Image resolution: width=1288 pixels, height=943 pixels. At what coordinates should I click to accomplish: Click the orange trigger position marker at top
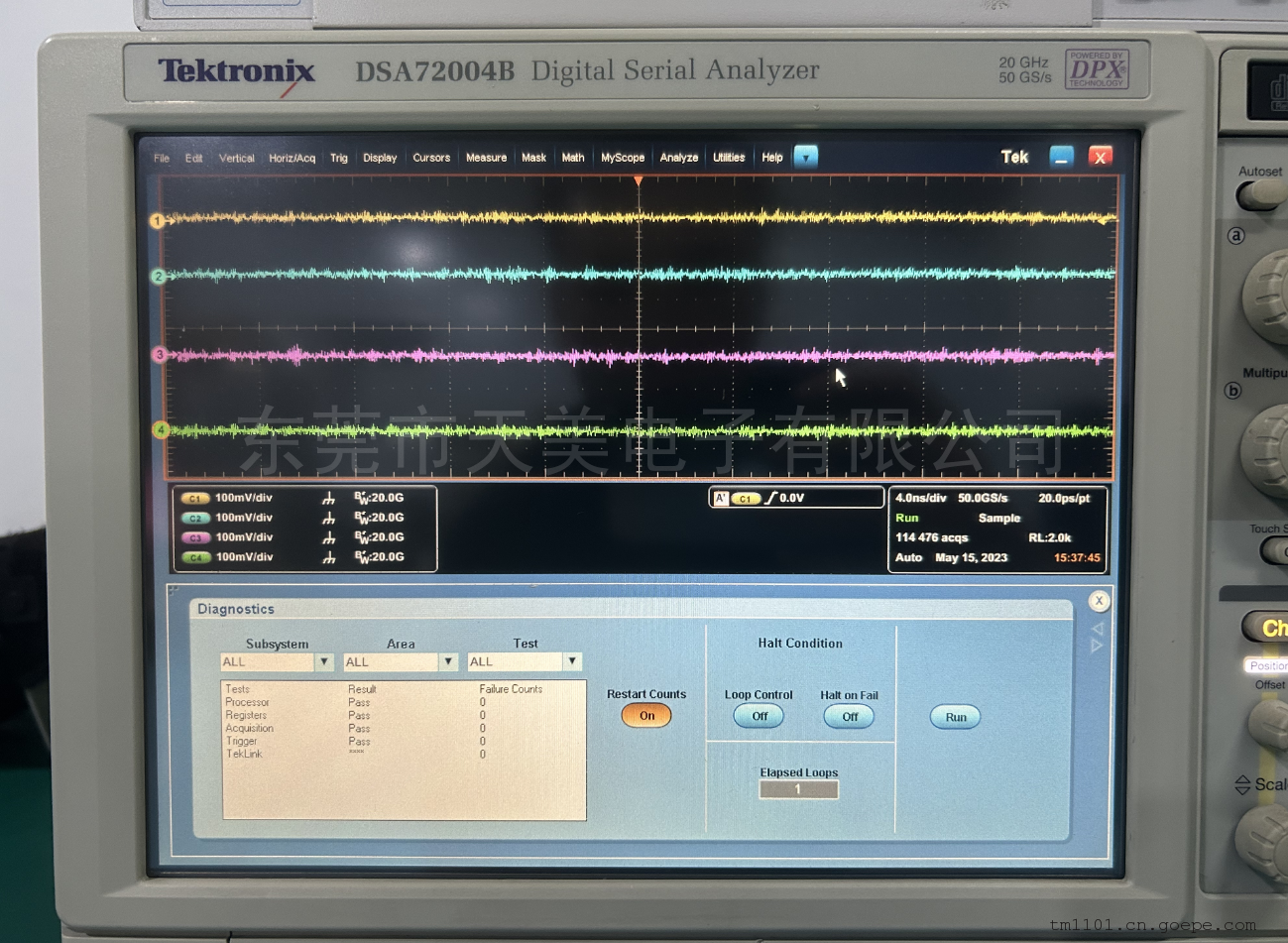pos(639,181)
